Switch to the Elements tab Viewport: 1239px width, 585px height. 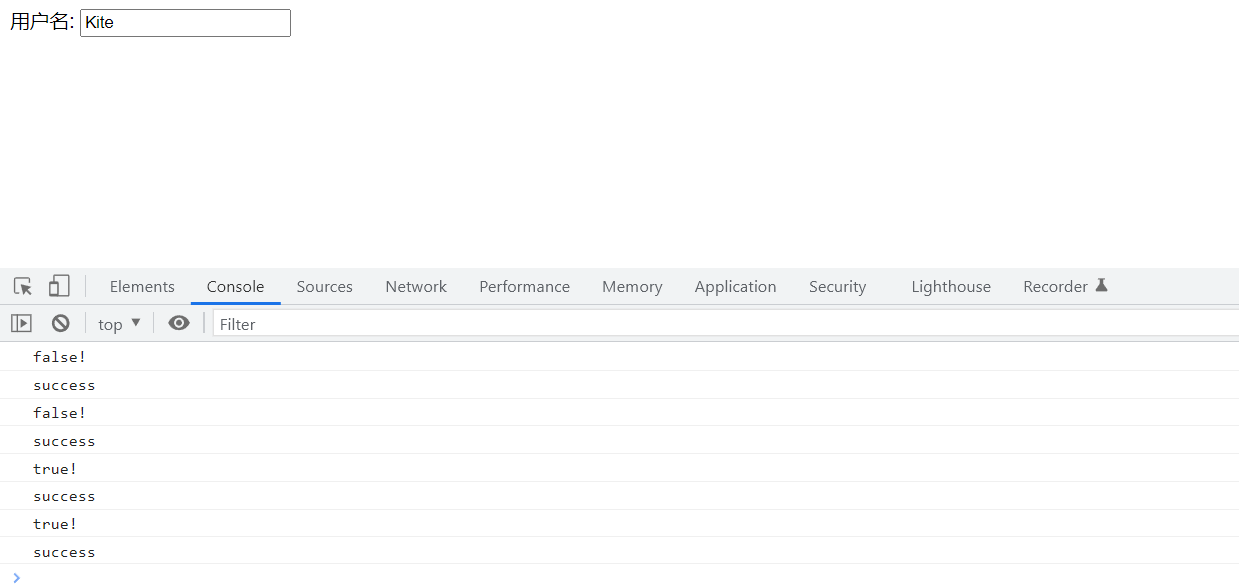(x=142, y=287)
